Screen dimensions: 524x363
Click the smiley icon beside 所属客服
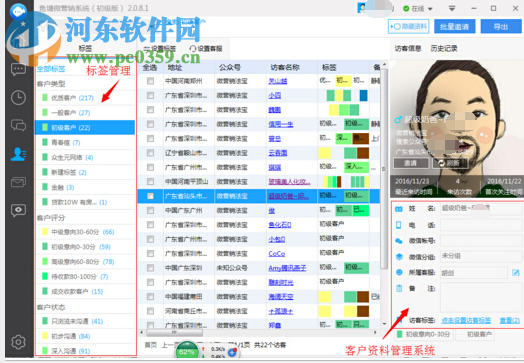point(399,272)
